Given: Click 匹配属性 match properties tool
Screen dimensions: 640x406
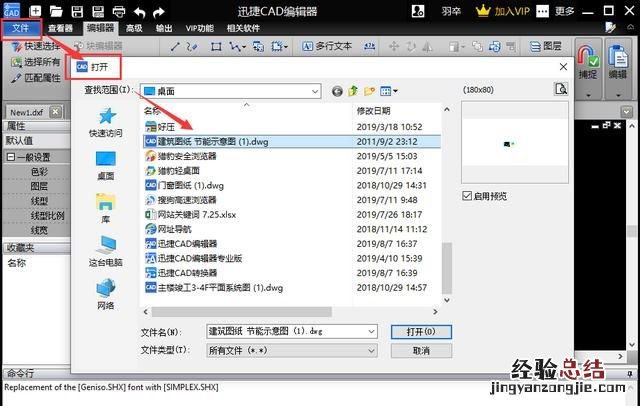Looking at the screenshot, I should [36, 78].
